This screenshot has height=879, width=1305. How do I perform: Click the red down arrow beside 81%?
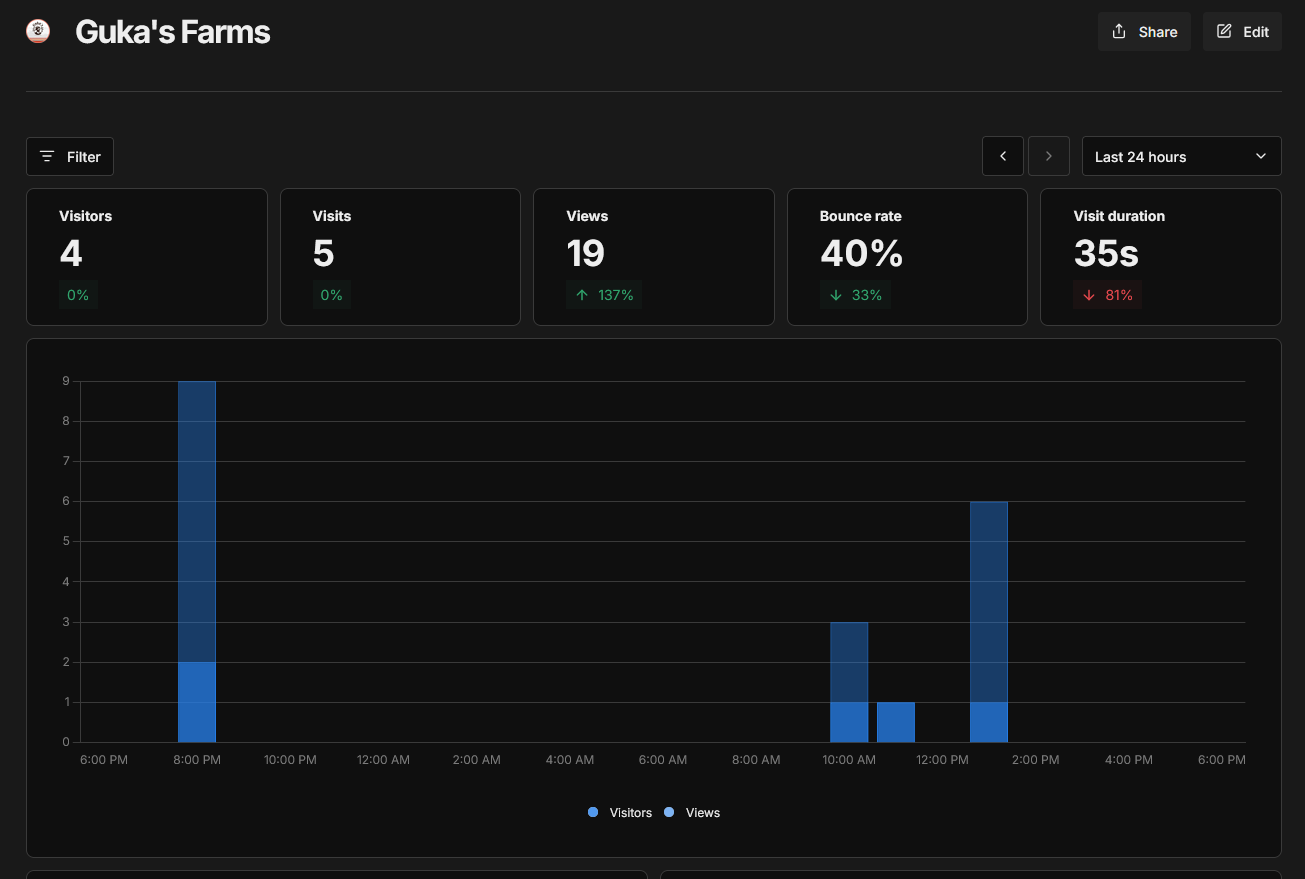pos(1089,295)
